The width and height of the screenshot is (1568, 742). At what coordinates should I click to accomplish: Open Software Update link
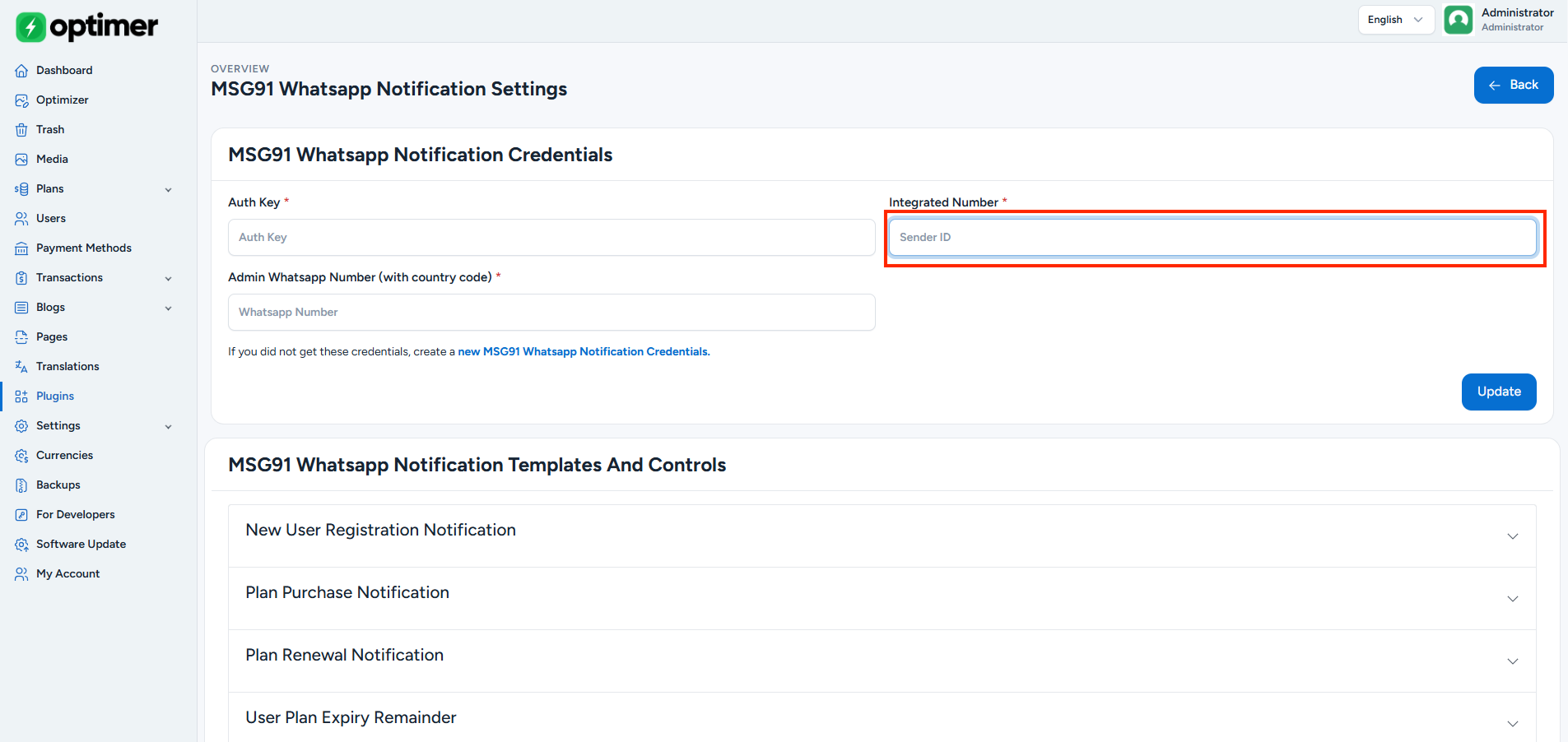pyautogui.click(x=81, y=545)
